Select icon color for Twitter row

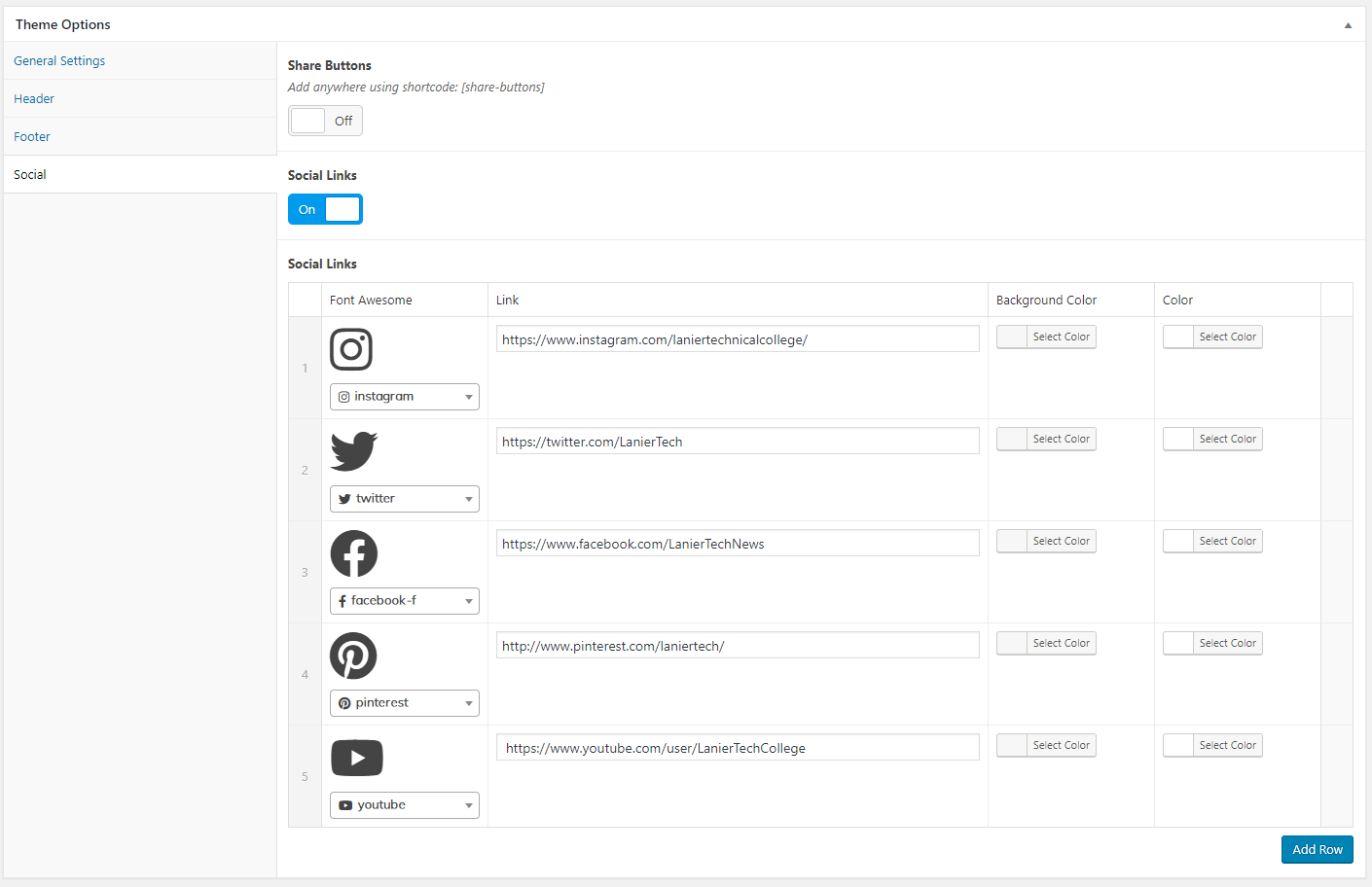1212,439
